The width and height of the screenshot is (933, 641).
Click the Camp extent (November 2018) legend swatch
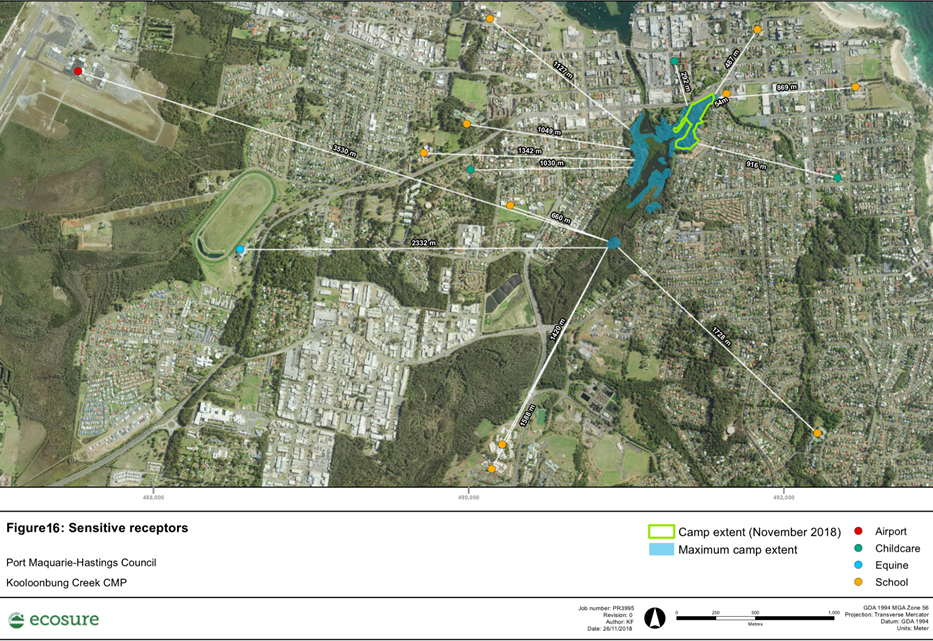tap(661, 531)
